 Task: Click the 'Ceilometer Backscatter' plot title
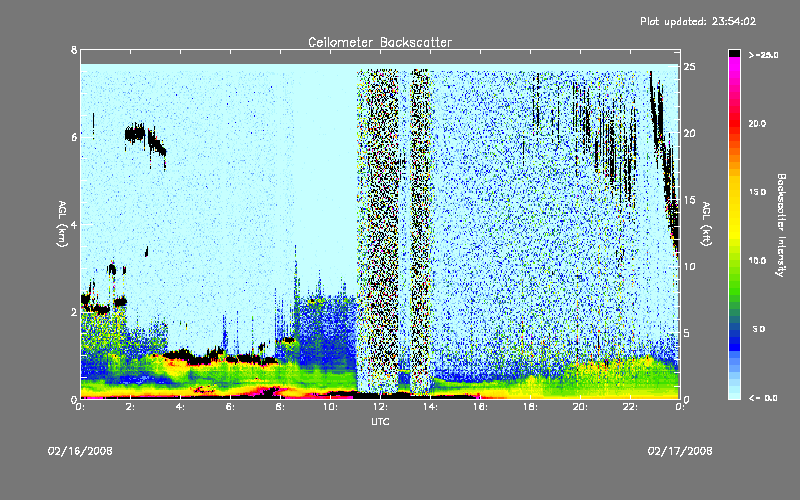point(380,42)
